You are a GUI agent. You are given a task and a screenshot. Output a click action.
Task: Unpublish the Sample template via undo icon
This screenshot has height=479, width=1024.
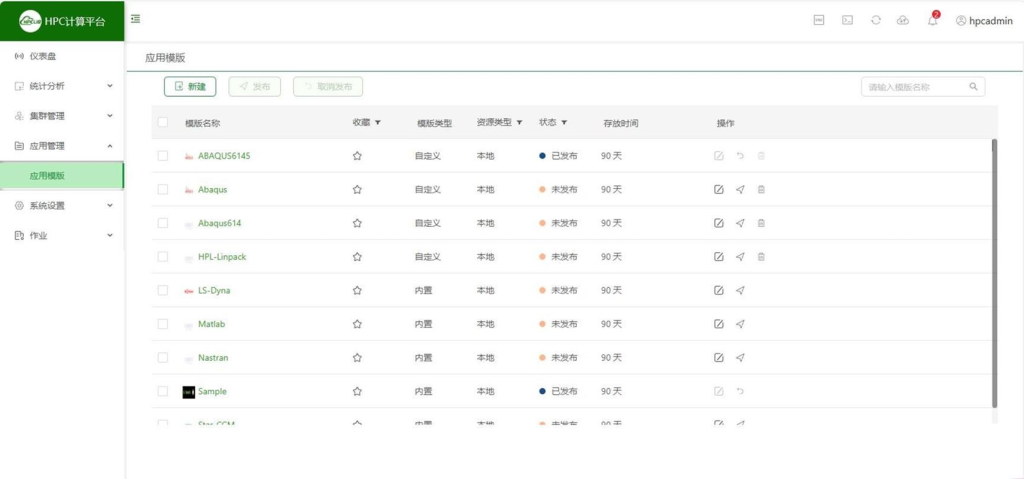pos(740,391)
